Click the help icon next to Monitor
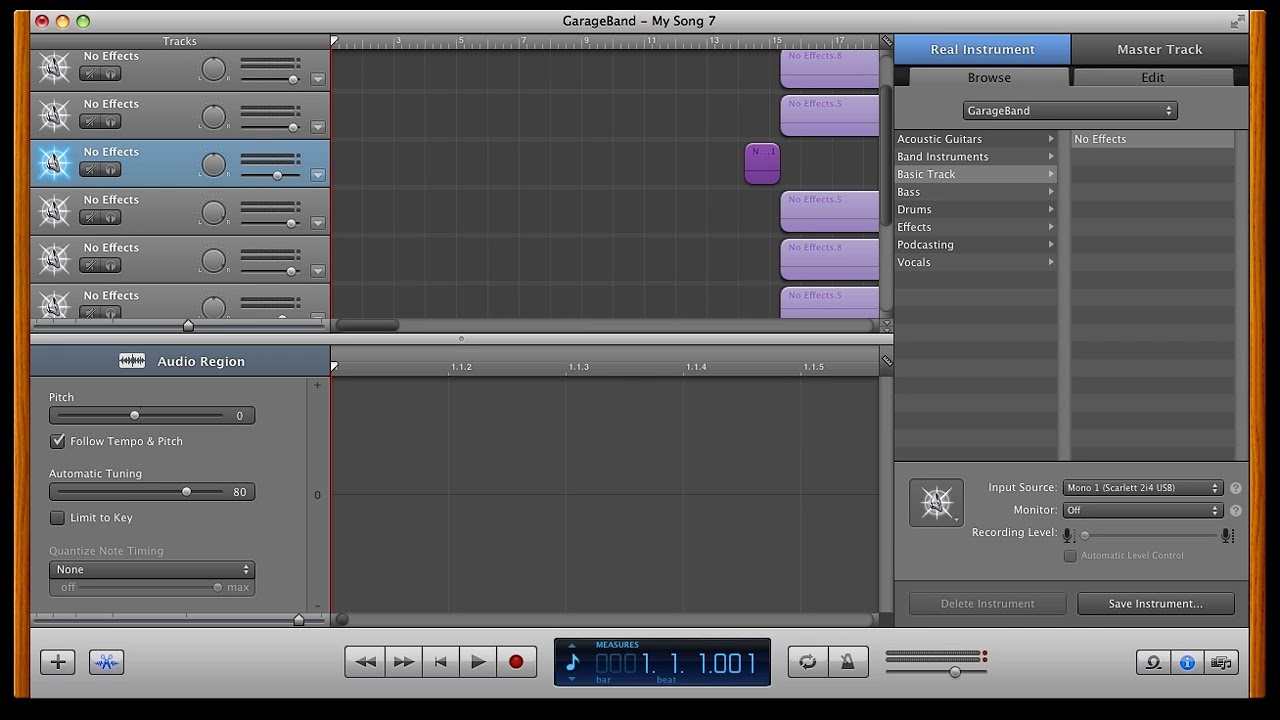The image size is (1280, 720). click(1236, 510)
